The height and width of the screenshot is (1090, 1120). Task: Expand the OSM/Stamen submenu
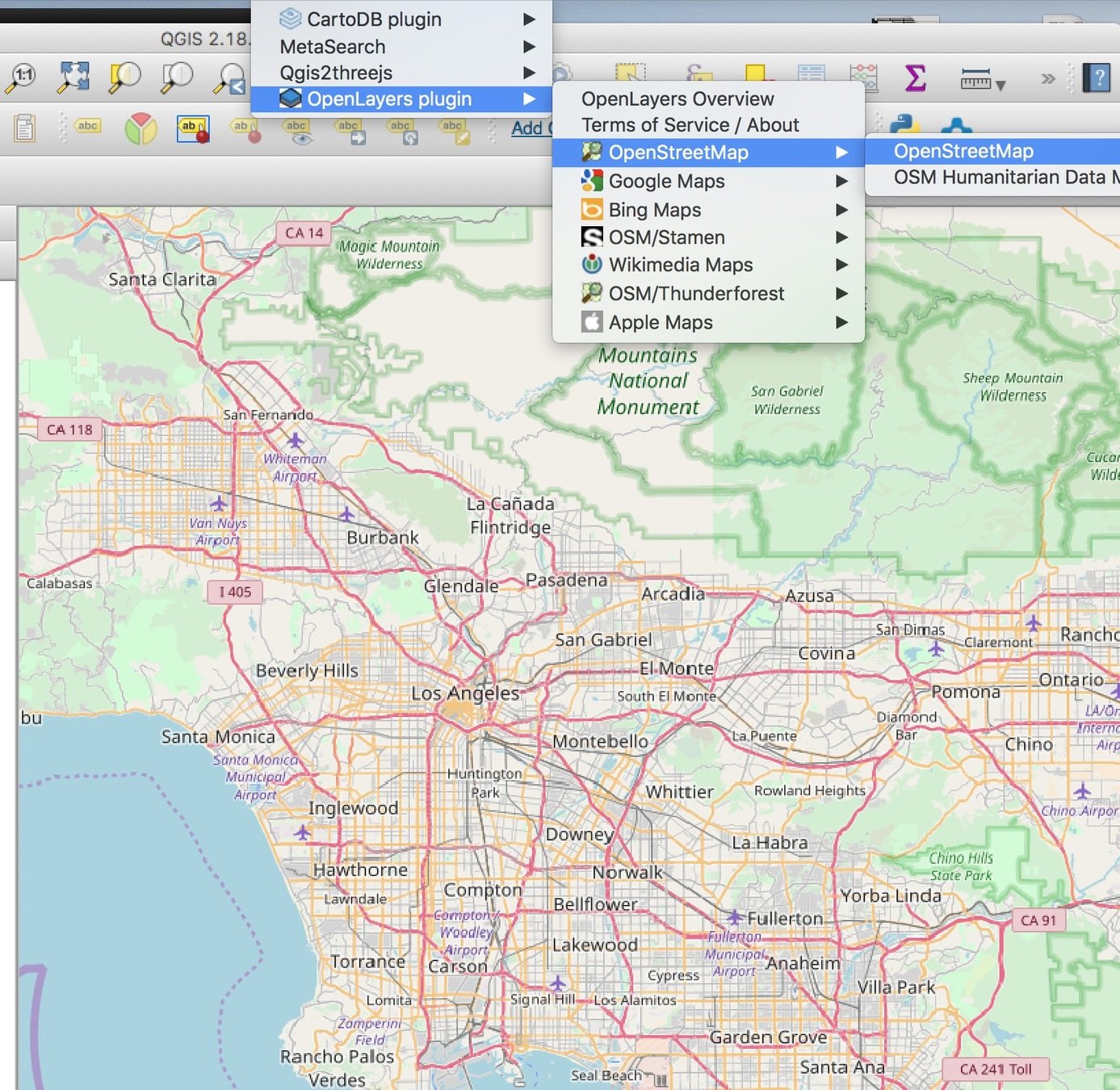tap(708, 237)
